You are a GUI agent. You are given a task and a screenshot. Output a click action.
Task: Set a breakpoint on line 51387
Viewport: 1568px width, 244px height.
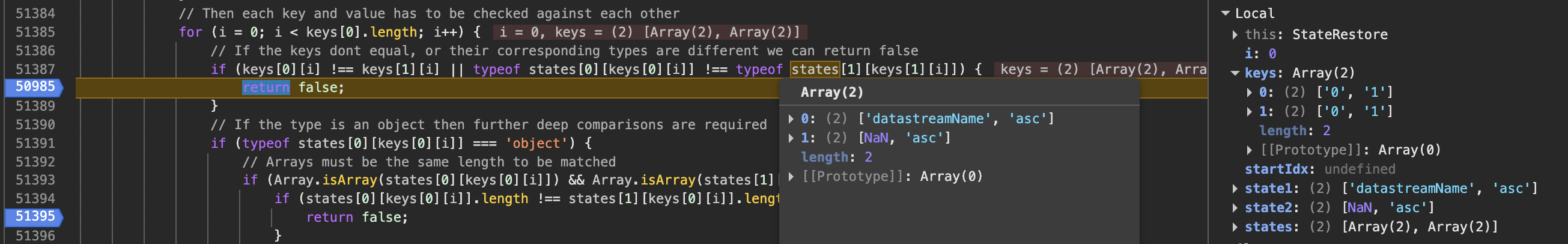pos(35,69)
